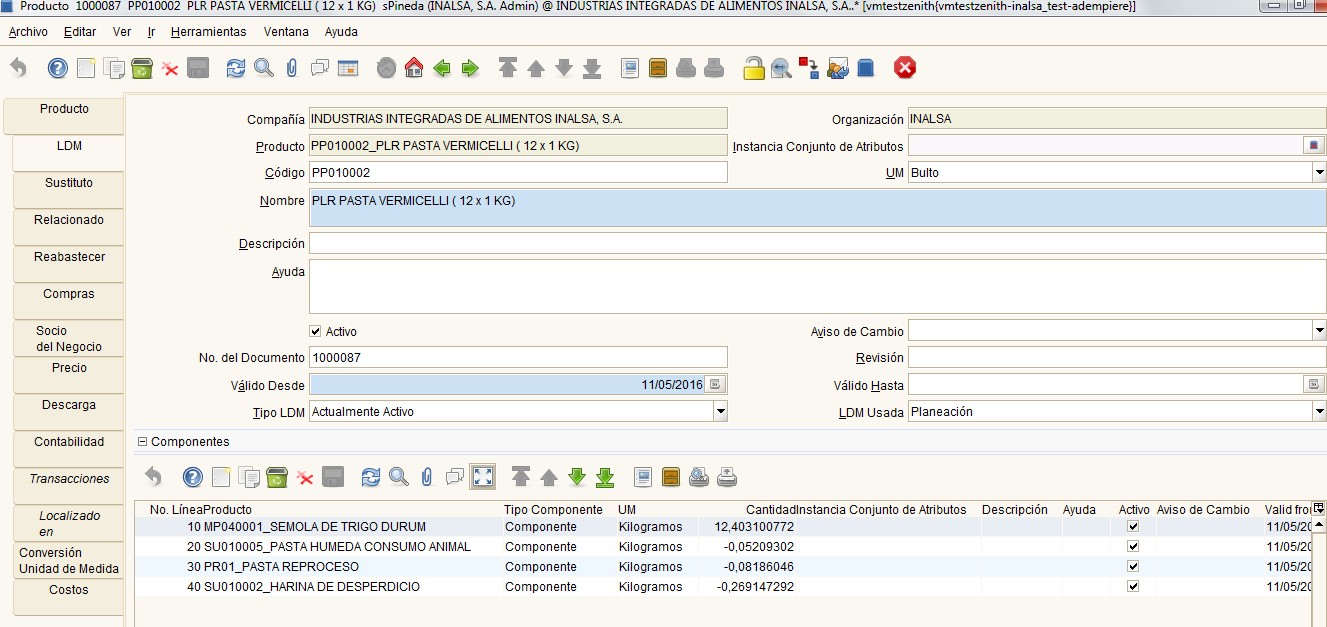Refresh the record using the main toolbar
The height and width of the screenshot is (627, 1327).
(x=235, y=68)
